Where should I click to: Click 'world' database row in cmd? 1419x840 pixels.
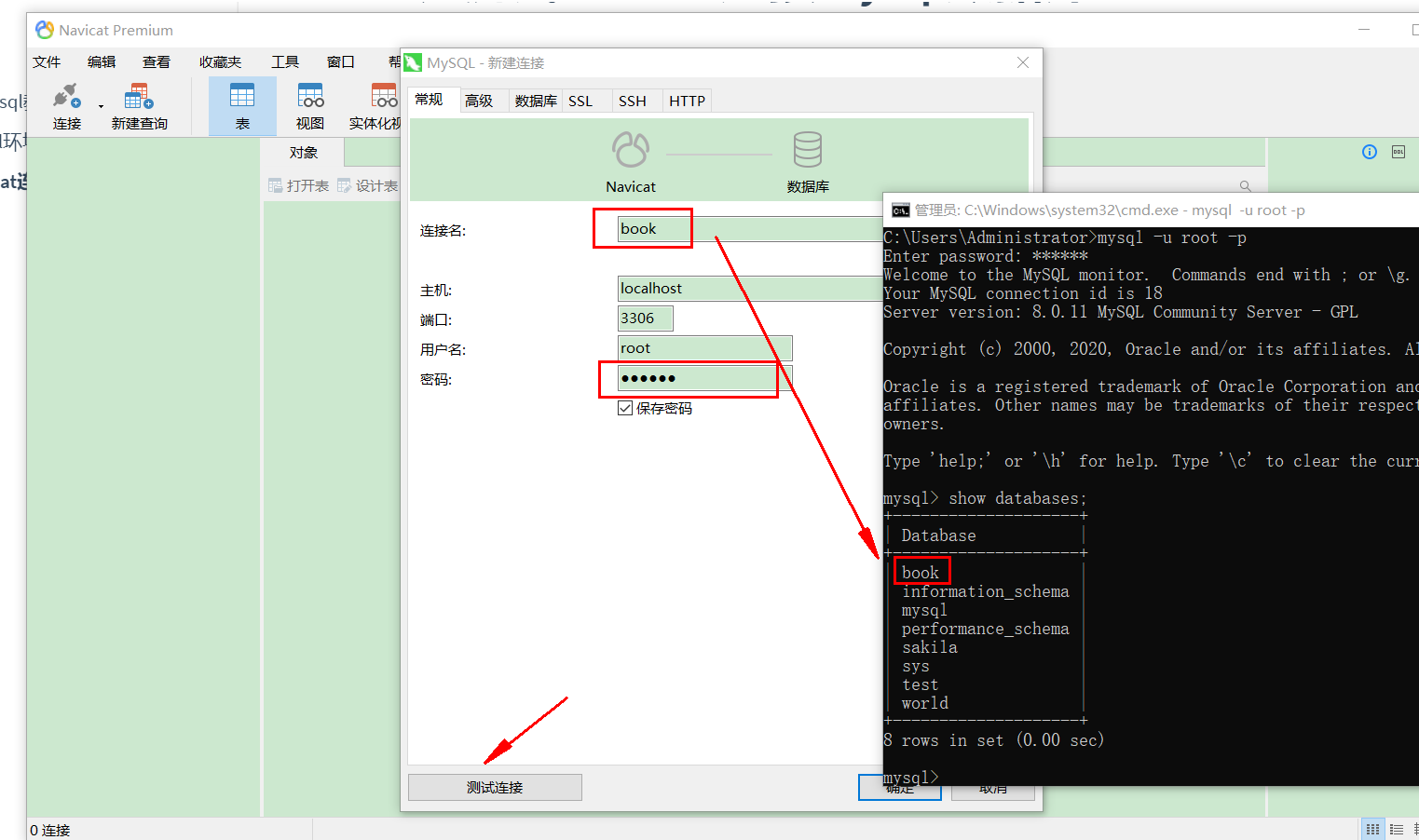924,703
